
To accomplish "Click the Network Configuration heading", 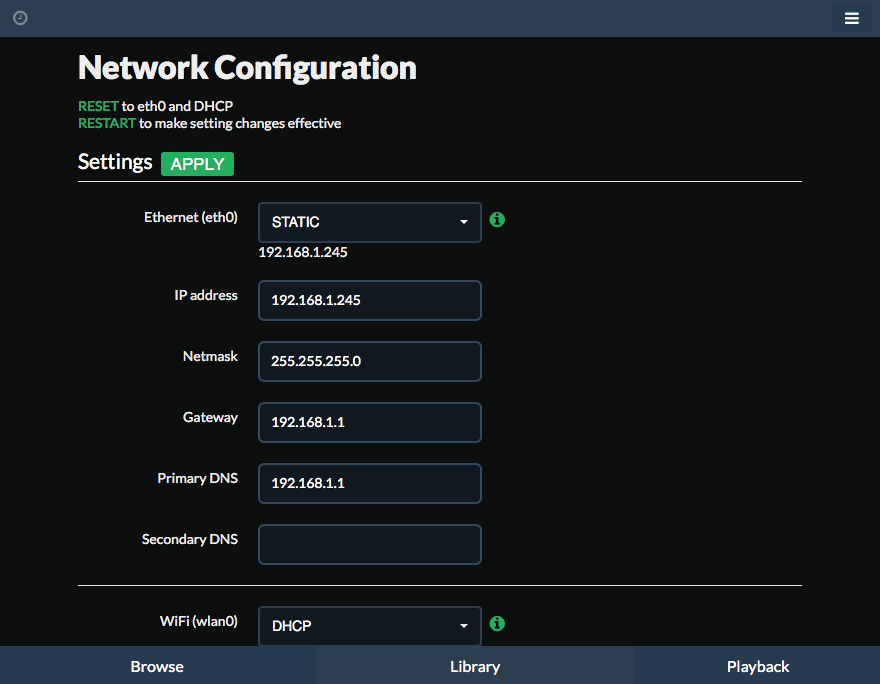I will (248, 68).
